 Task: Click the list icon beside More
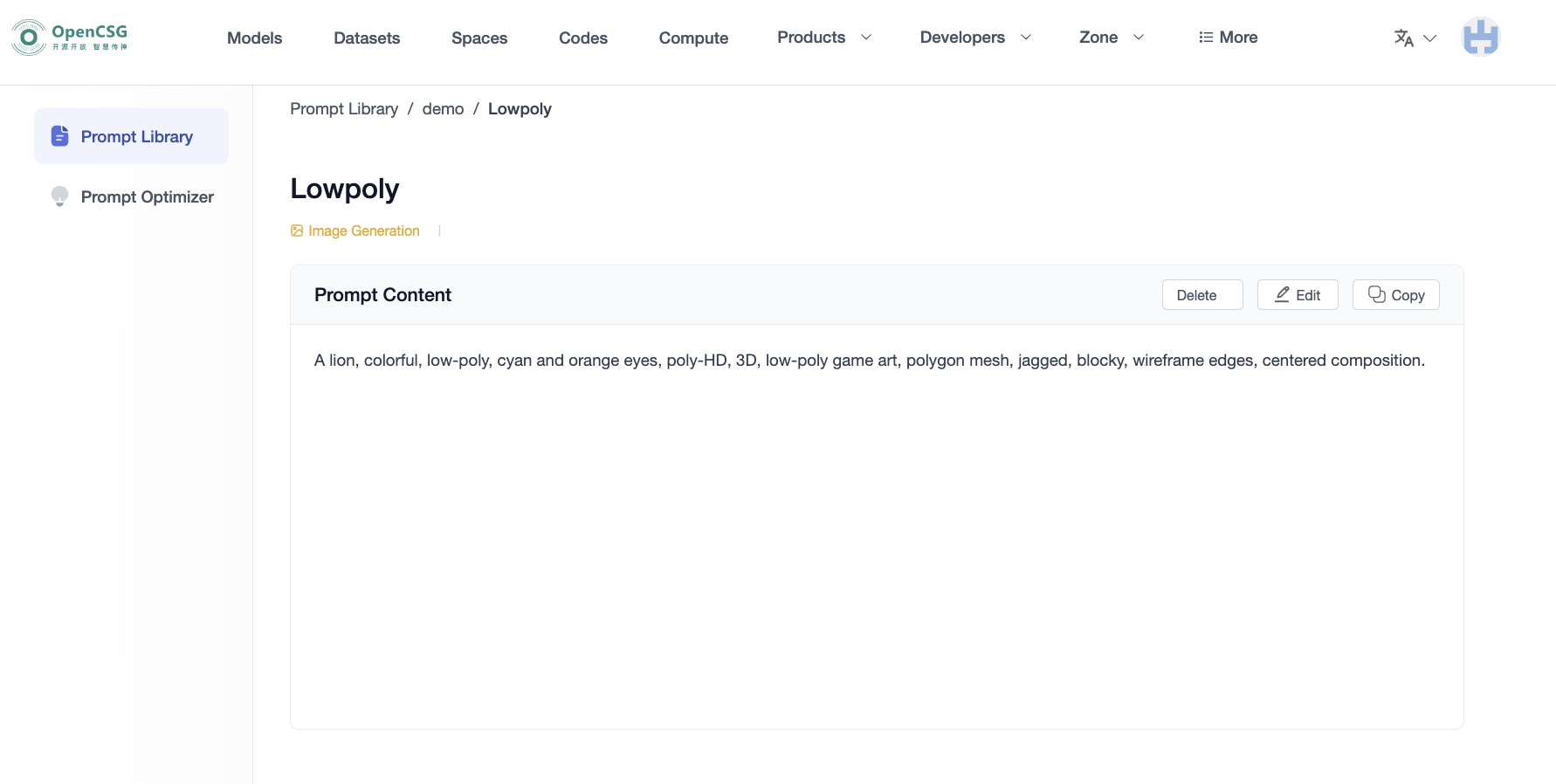pyautogui.click(x=1206, y=38)
